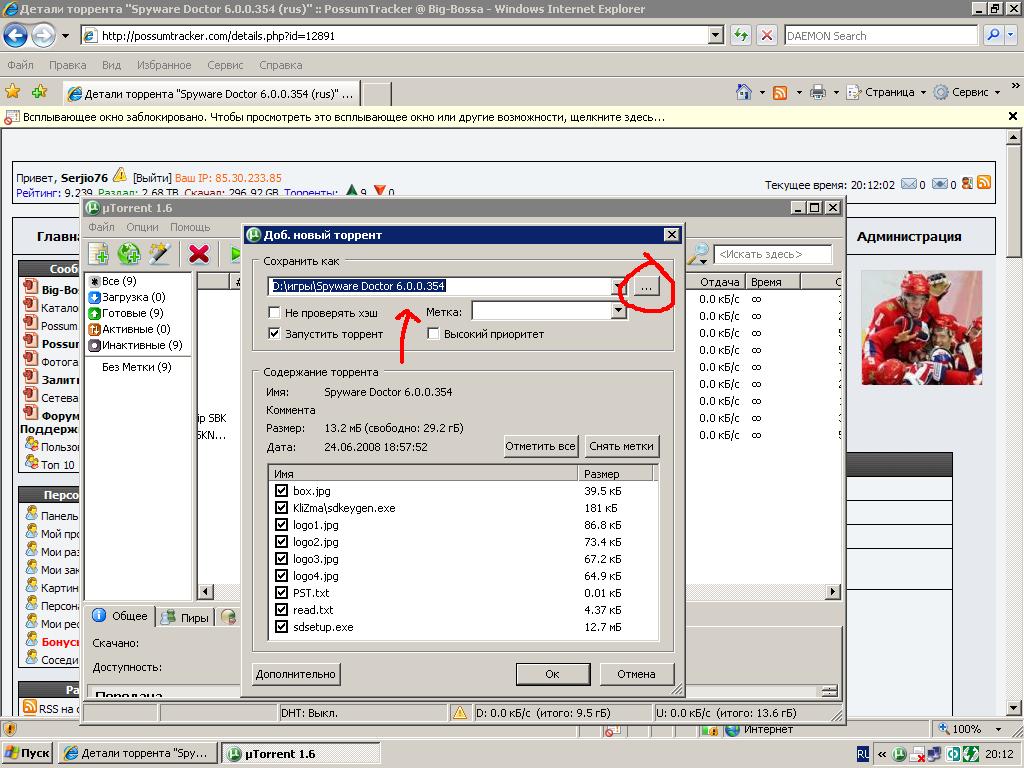Sort file list by 'Размер' column header
This screenshot has width=1024, height=768.
(615, 473)
